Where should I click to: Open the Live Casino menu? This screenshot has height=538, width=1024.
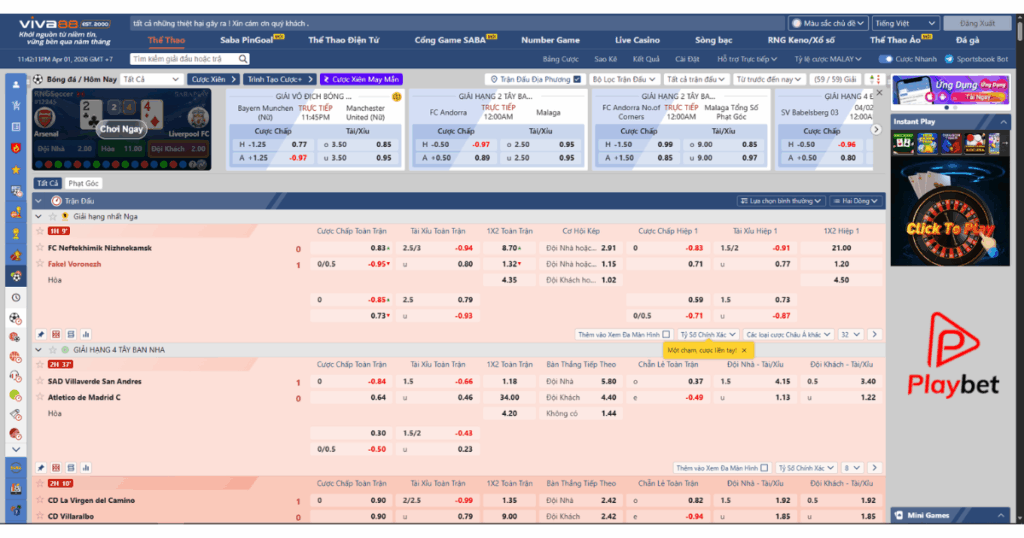[x=637, y=40]
